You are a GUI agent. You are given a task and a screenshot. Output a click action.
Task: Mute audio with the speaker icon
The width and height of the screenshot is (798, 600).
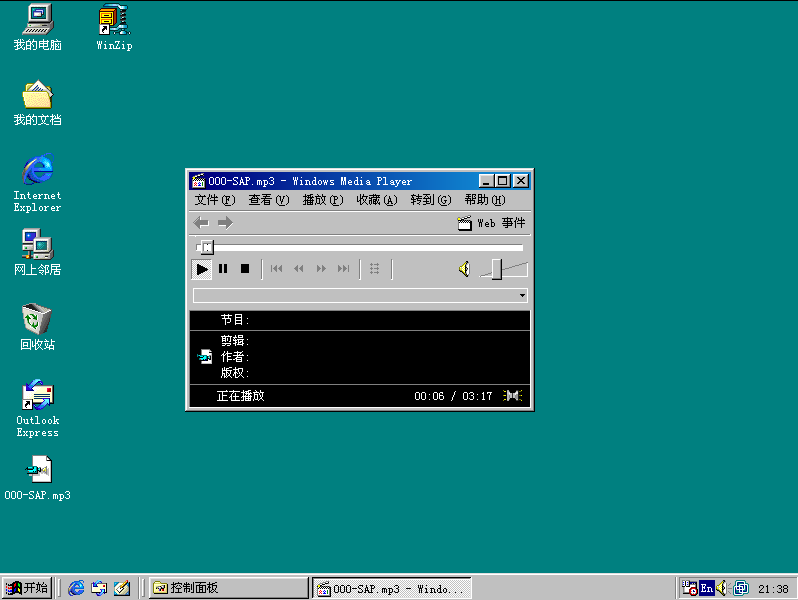464,269
